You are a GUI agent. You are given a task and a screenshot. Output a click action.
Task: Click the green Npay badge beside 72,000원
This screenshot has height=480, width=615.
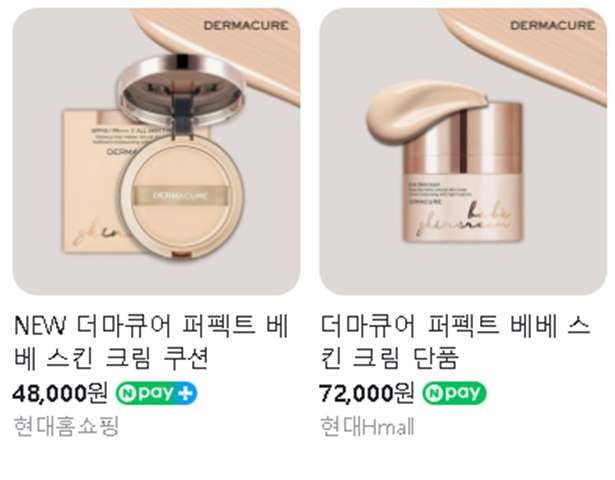click(x=454, y=393)
